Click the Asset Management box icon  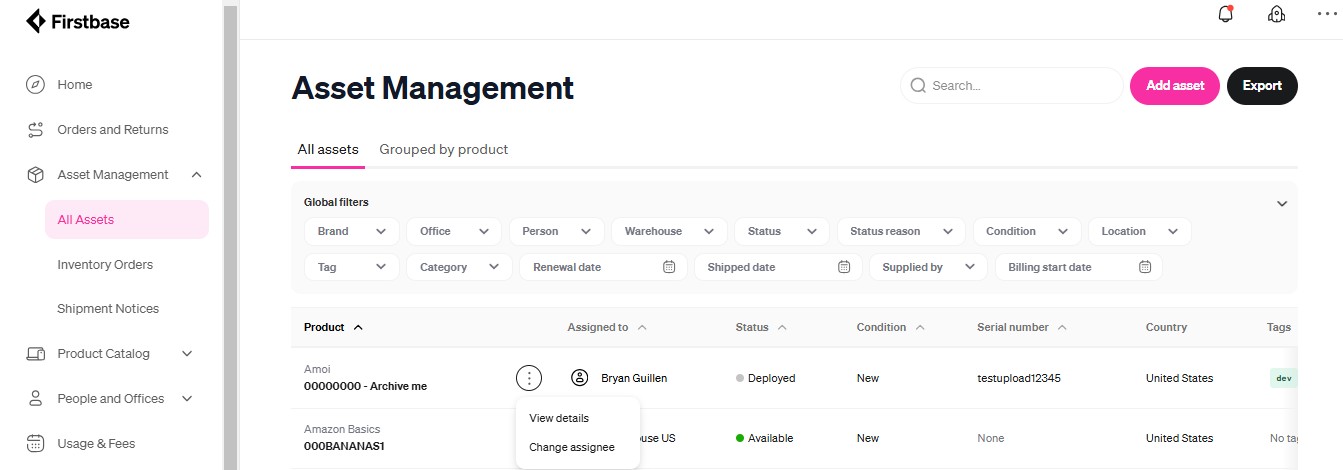tap(36, 175)
